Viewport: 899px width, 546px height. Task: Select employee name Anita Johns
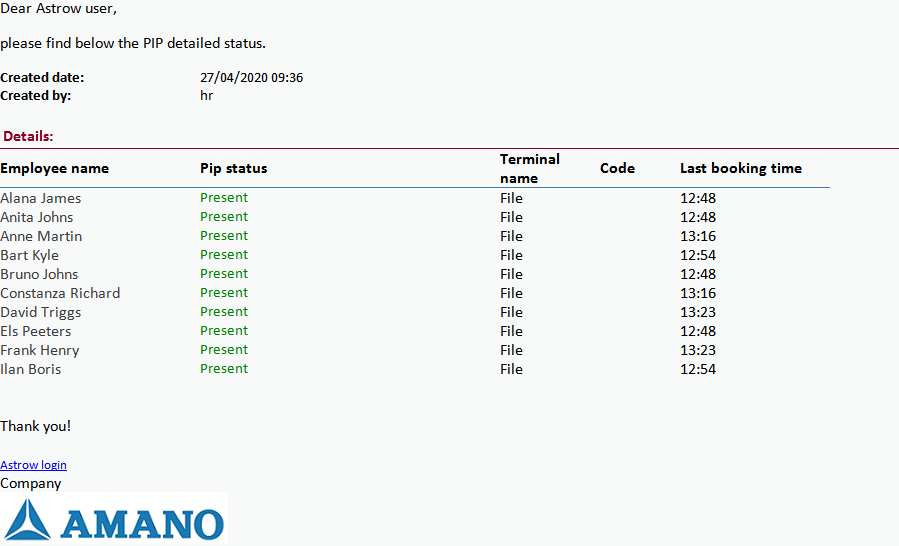point(37,217)
